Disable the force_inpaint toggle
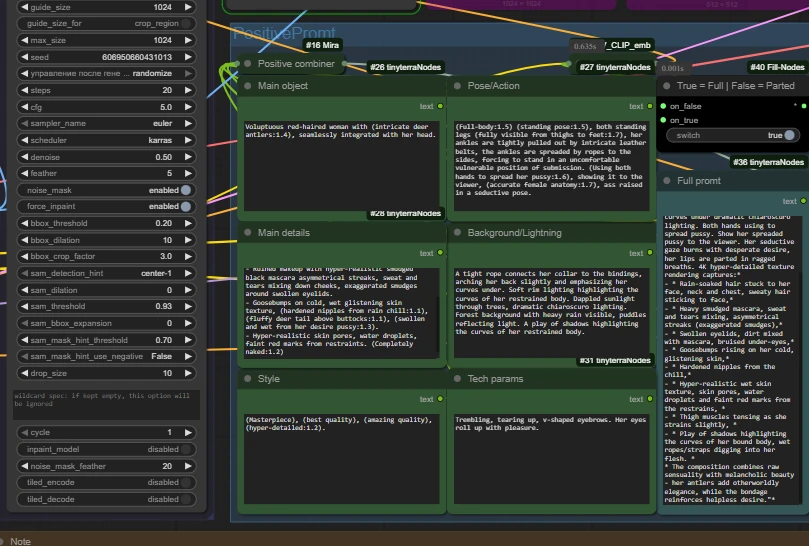809x546 pixels. pos(186,207)
